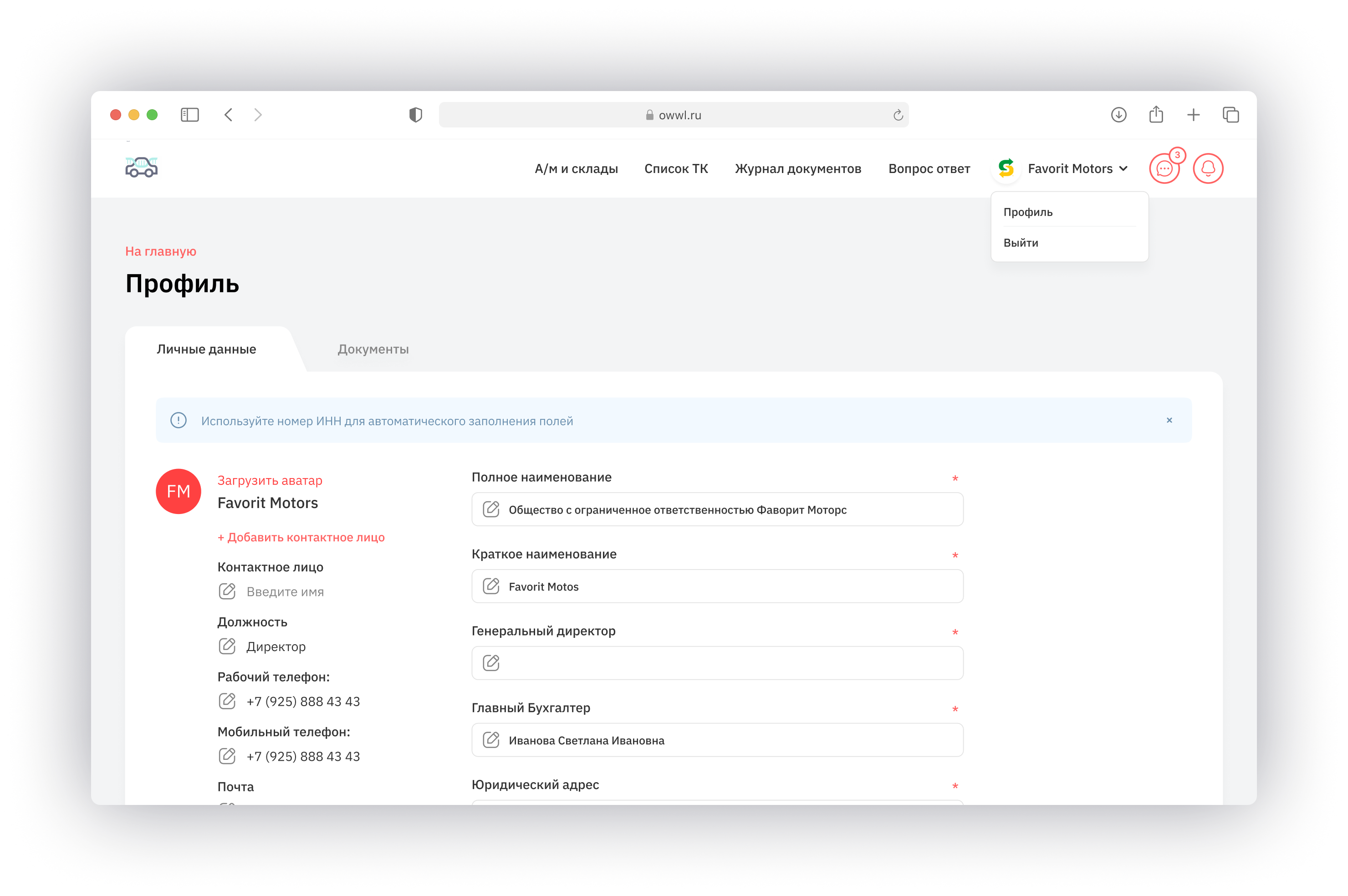Open the notifications bell icon

click(x=1208, y=168)
